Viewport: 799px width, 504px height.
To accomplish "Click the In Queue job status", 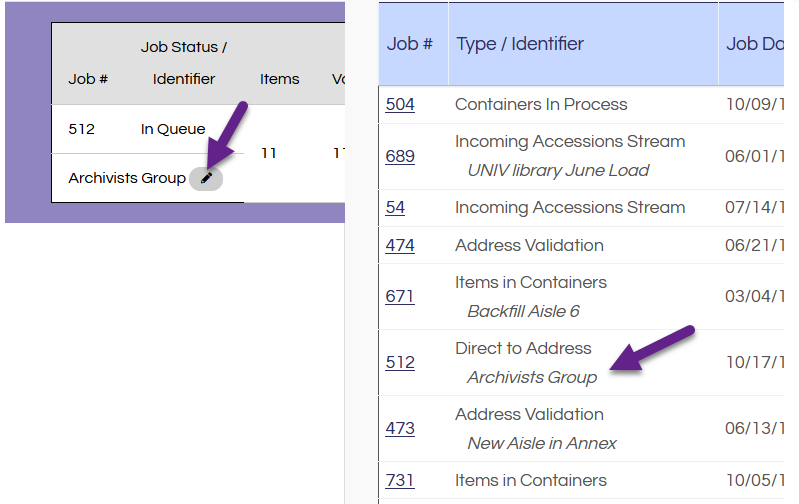I will 173,129.
